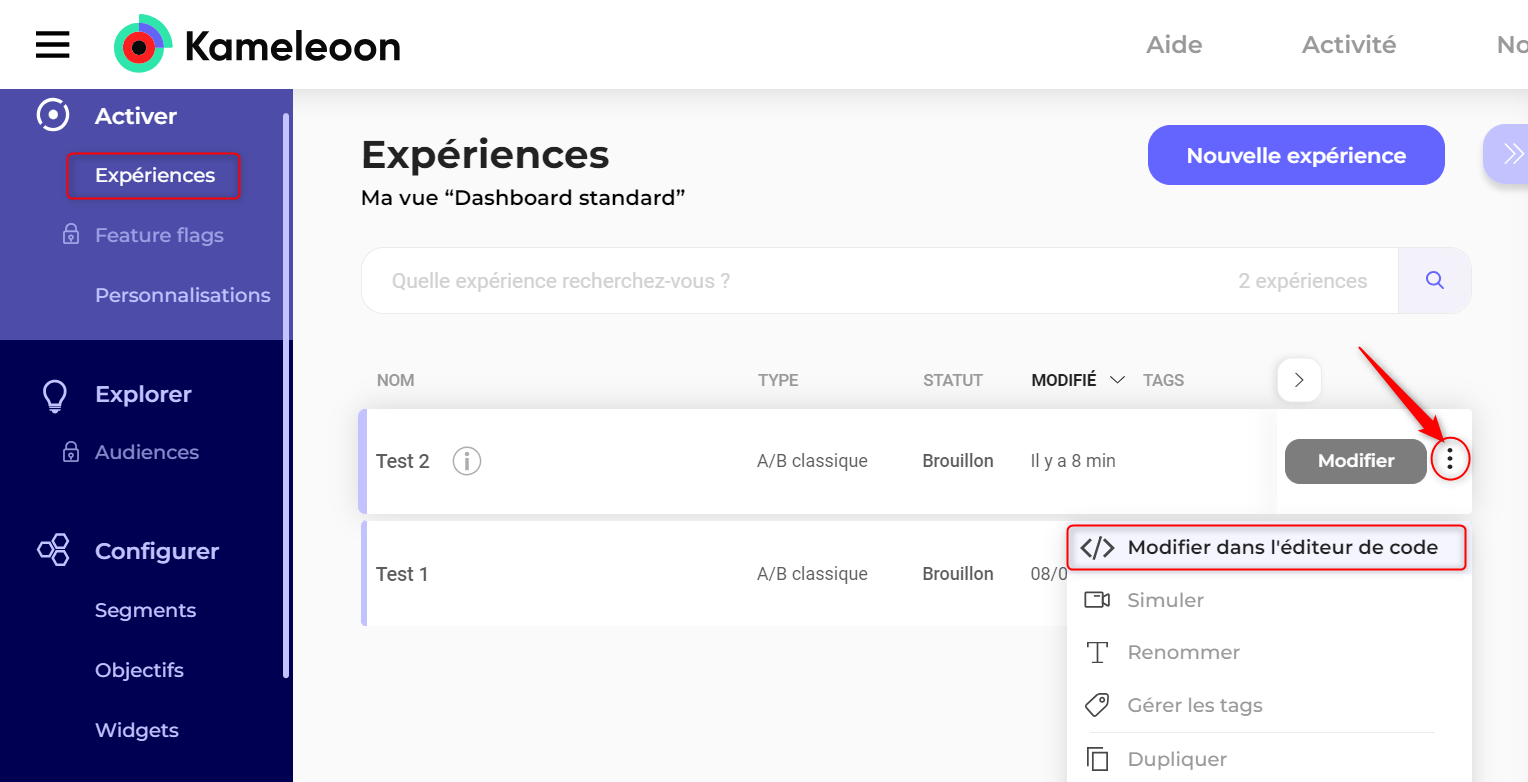This screenshot has height=782, width=1528.
Task: Open Segments in the Configurer section
Action: click(x=145, y=610)
